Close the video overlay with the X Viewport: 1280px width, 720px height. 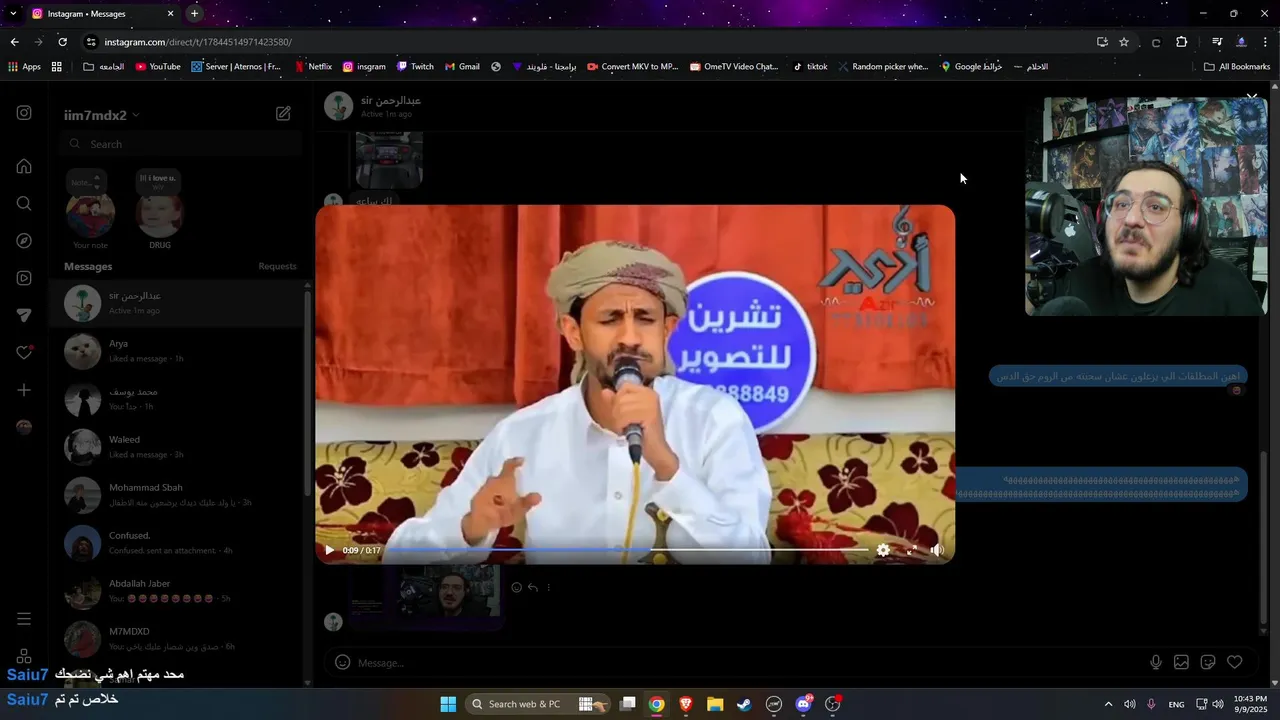(1251, 97)
